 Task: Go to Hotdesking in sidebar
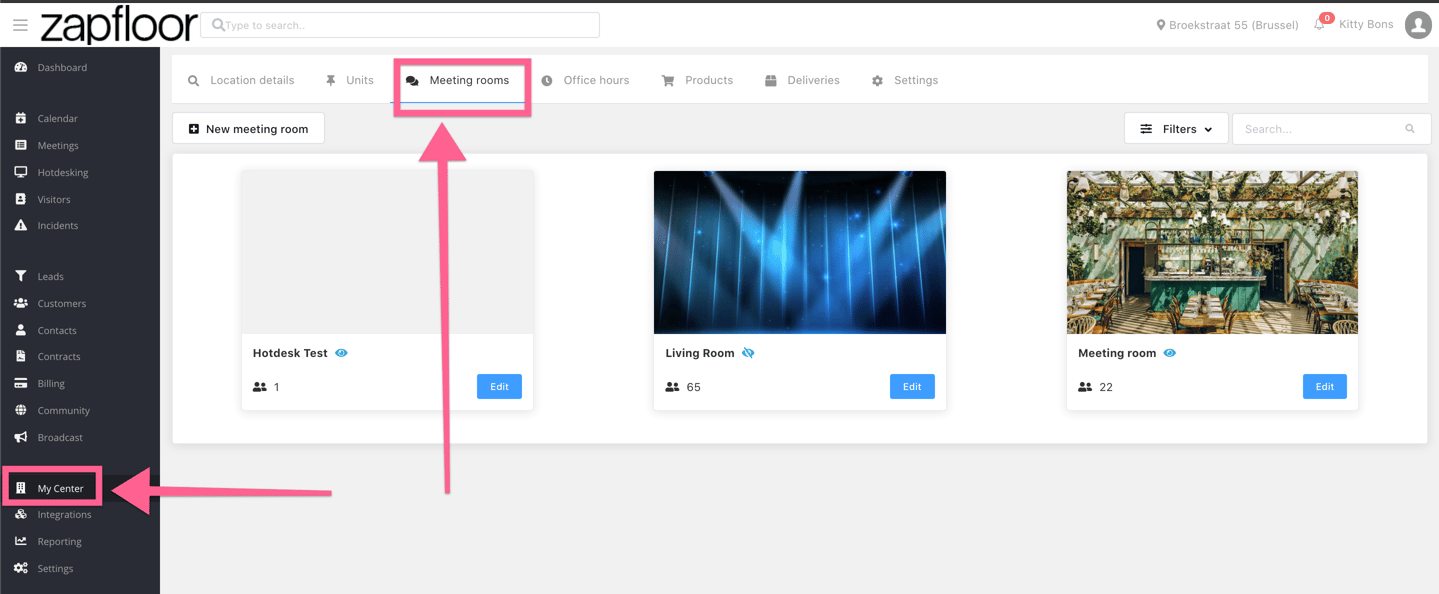62,173
